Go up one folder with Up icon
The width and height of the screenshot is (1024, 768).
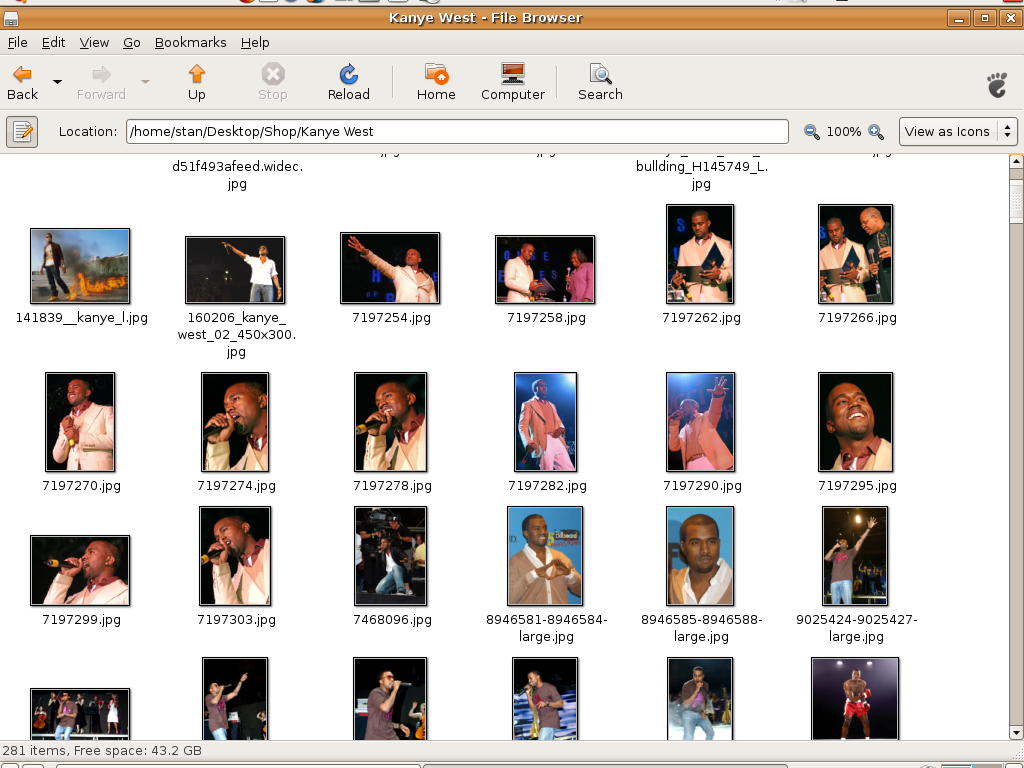[x=197, y=75]
